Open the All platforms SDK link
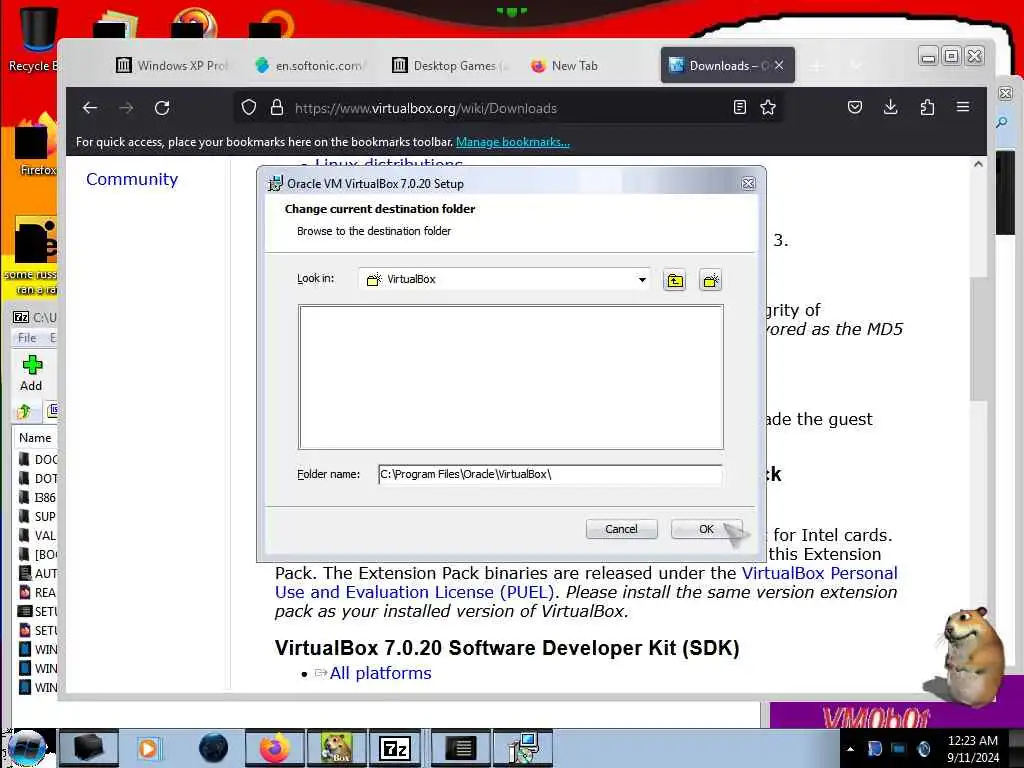This screenshot has height=768, width=1024. click(x=380, y=673)
